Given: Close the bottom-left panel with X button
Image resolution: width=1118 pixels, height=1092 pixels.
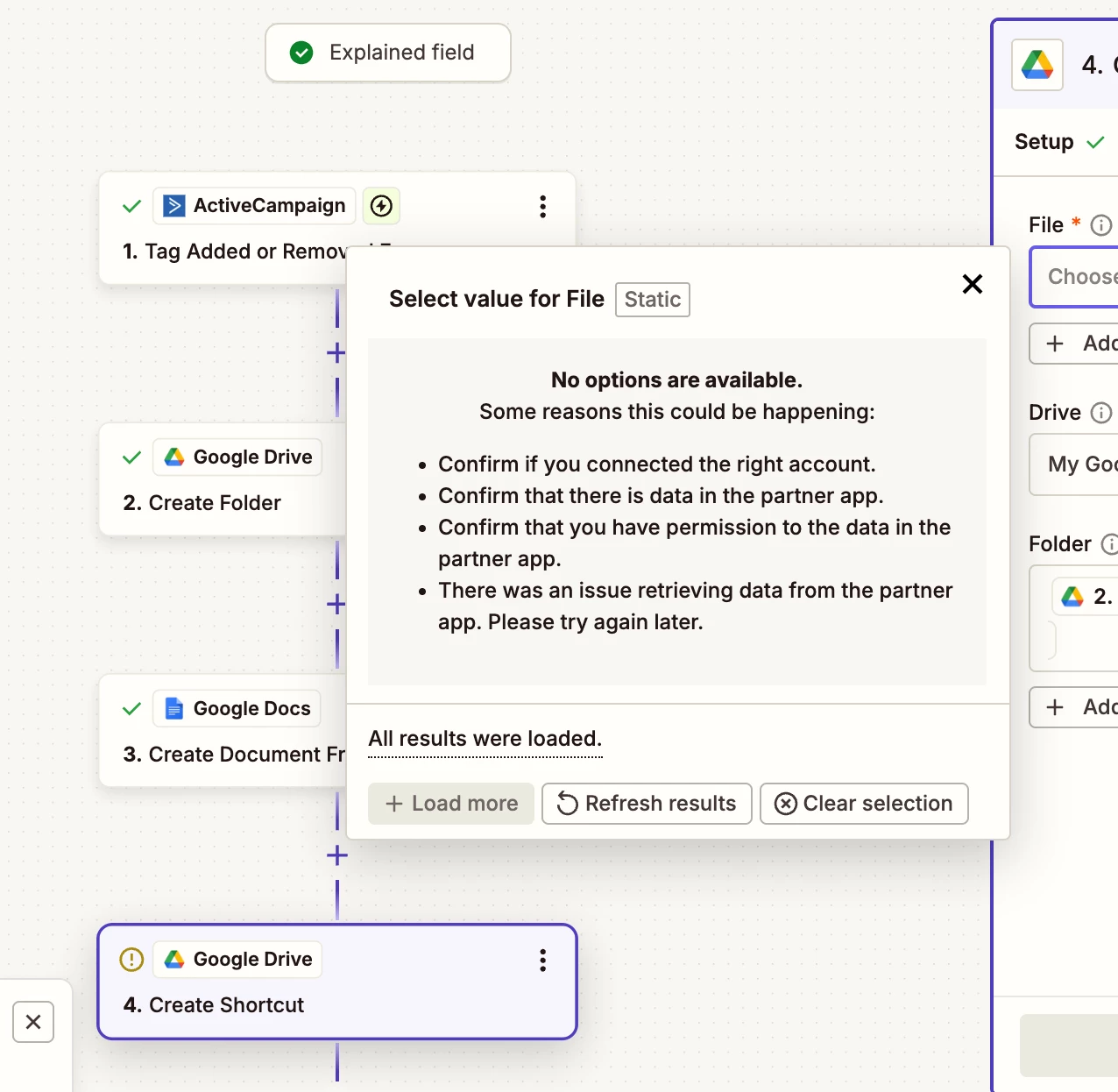Looking at the screenshot, I should pos(33,1022).
